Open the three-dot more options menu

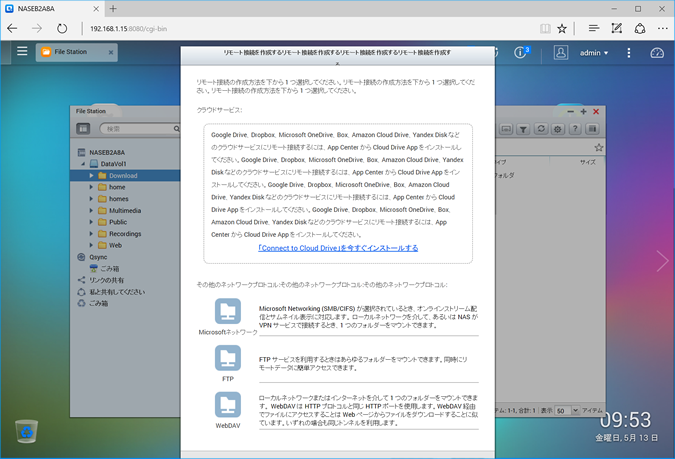click(629, 53)
